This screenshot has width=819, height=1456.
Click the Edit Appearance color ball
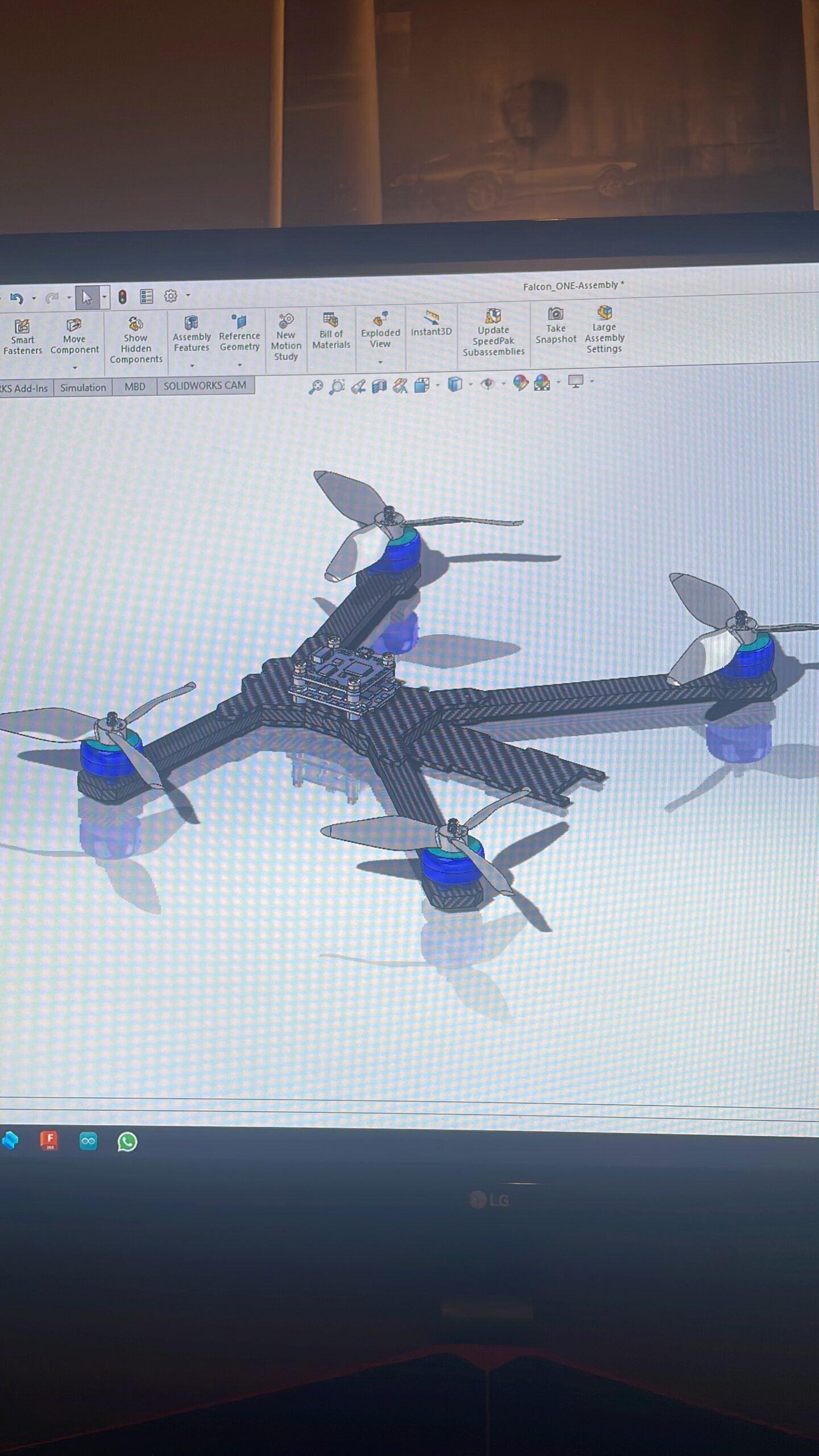click(x=520, y=383)
